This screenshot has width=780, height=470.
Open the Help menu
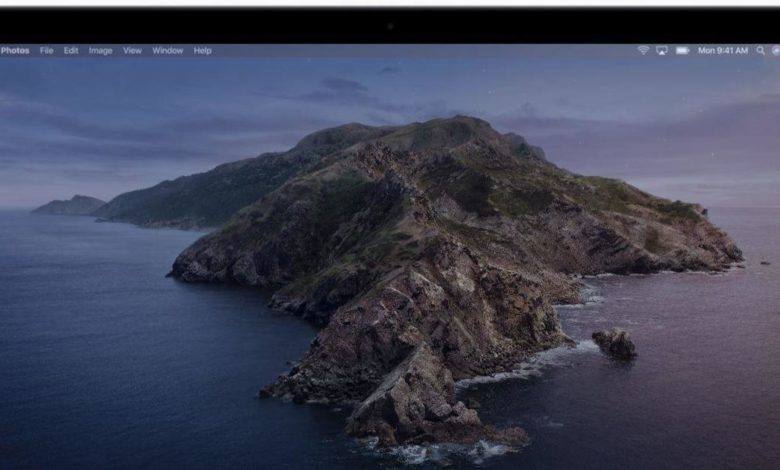(202, 51)
